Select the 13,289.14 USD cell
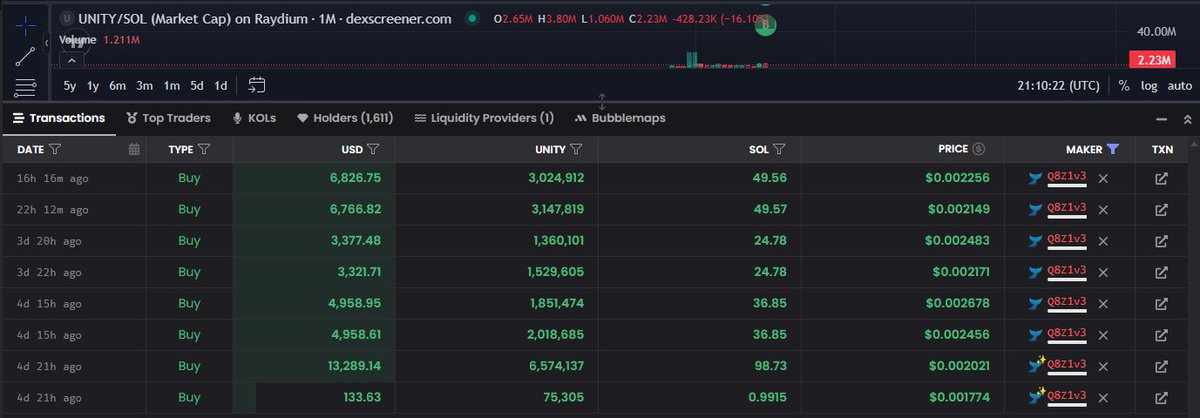The image size is (1200, 418). tap(314, 364)
